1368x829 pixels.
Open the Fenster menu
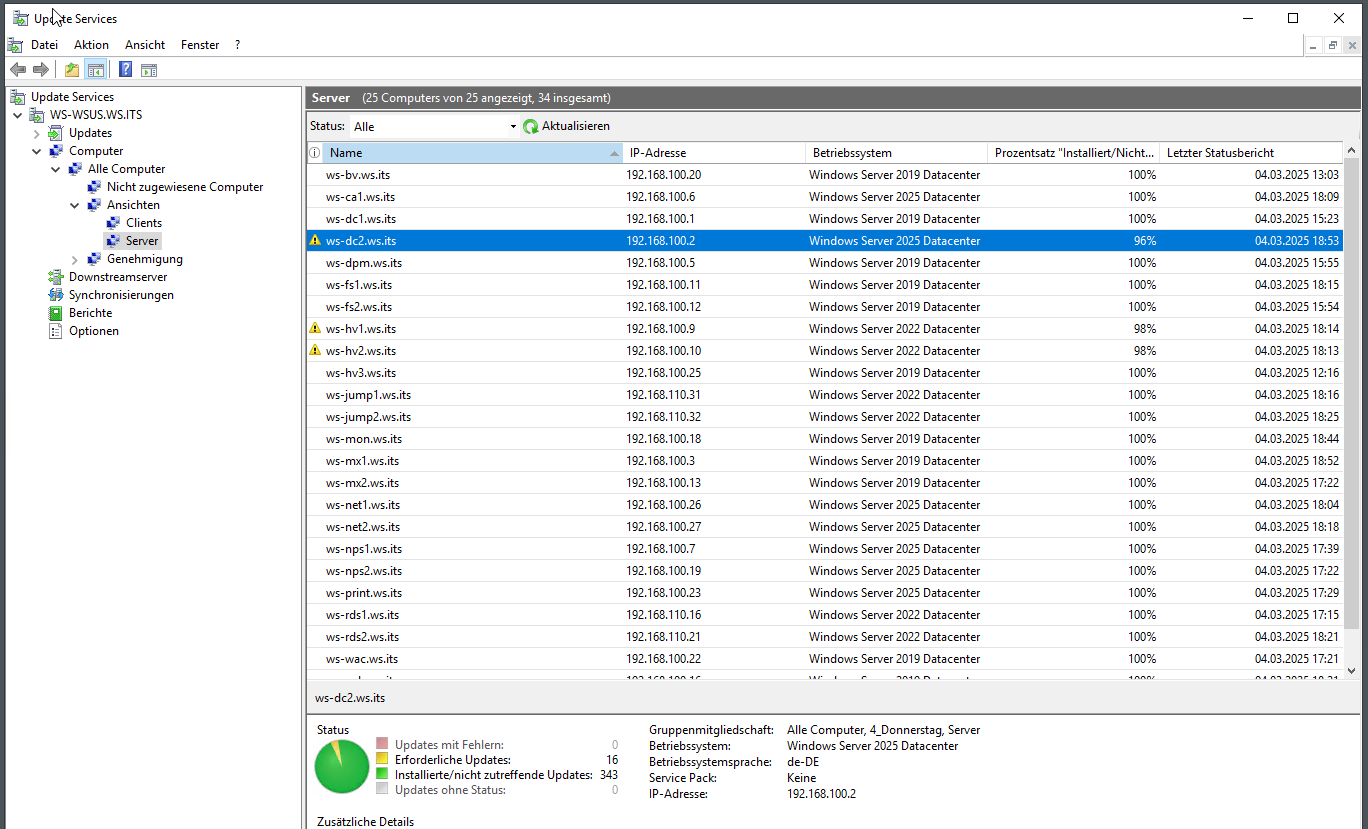[200, 45]
